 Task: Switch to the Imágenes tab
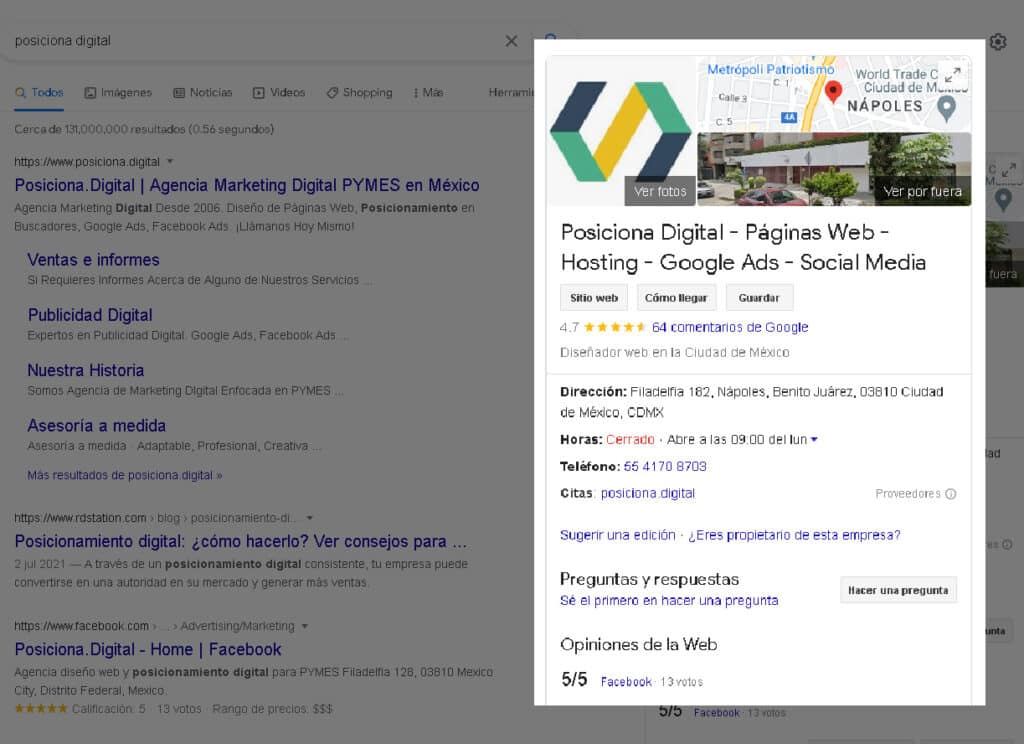coord(118,93)
